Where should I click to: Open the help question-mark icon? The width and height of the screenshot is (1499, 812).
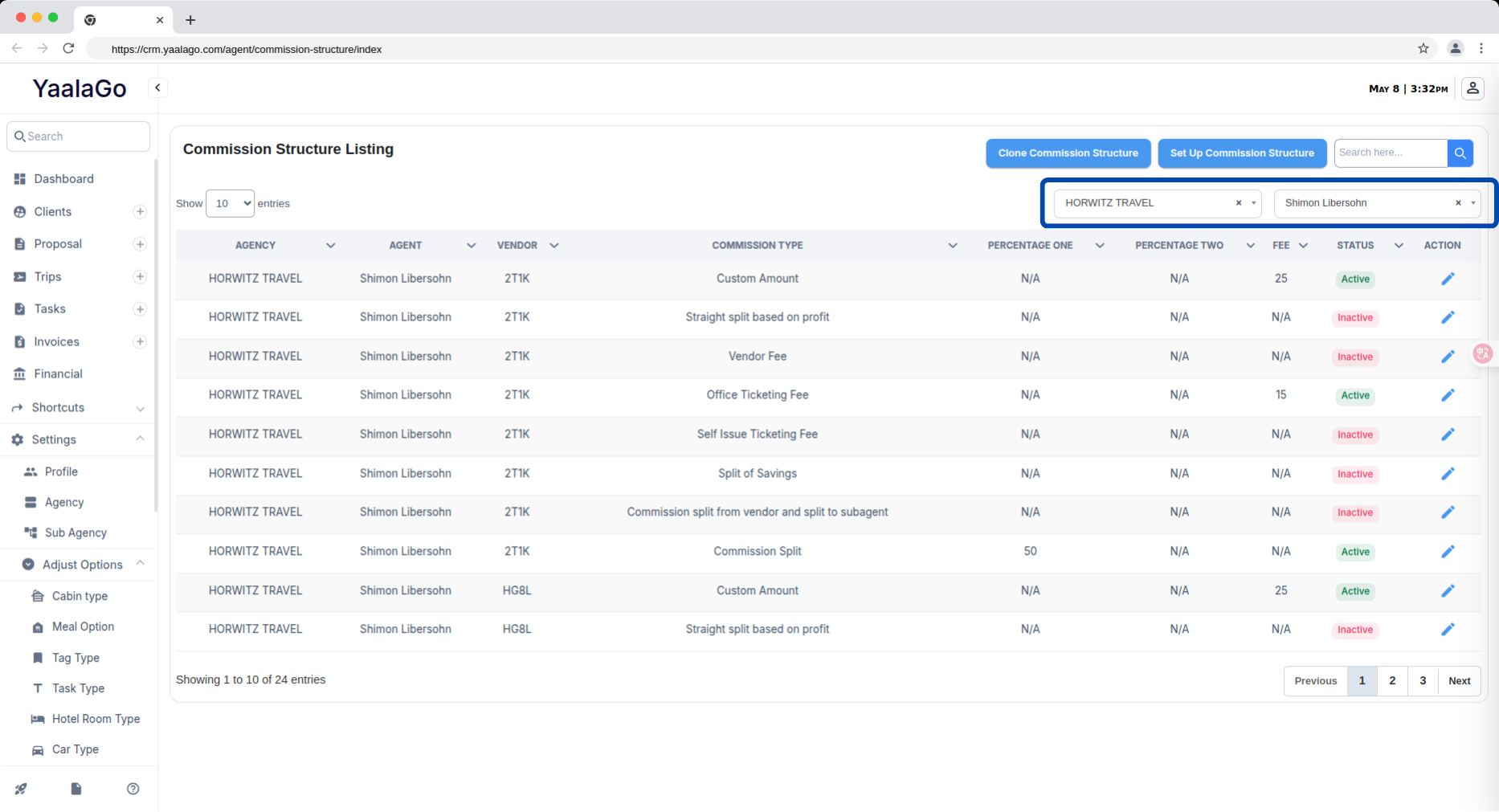[133, 789]
